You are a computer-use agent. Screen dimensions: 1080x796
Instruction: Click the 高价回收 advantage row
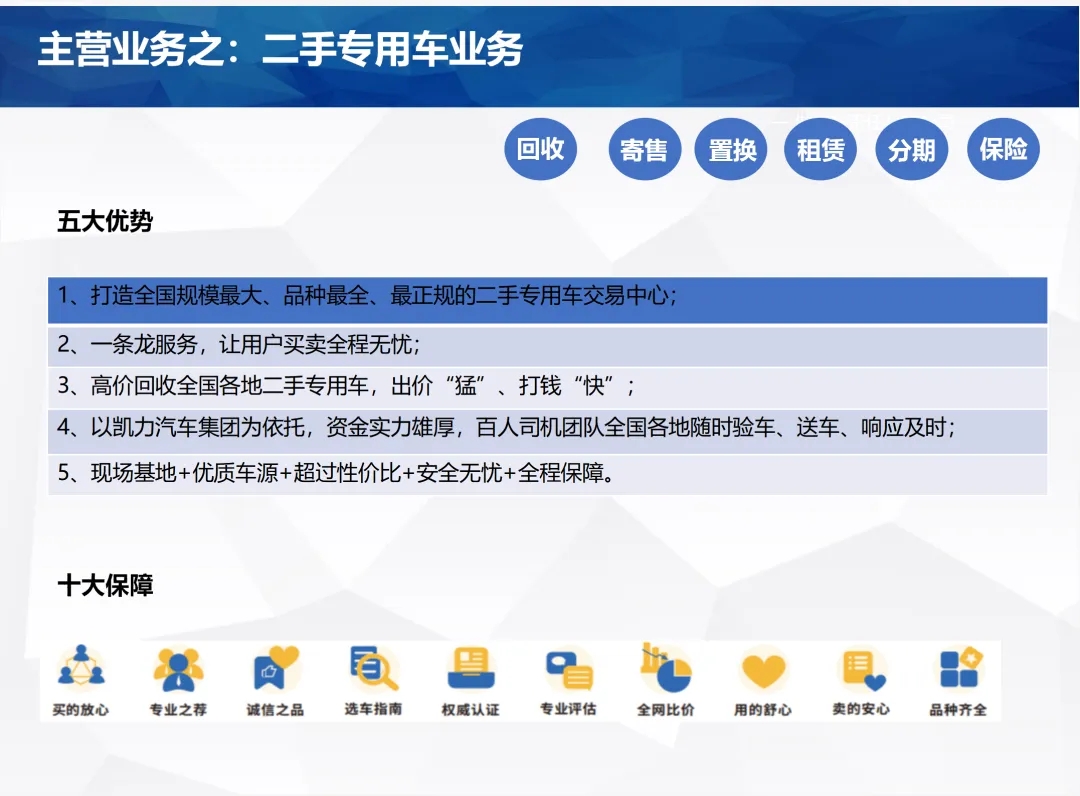coord(547,387)
